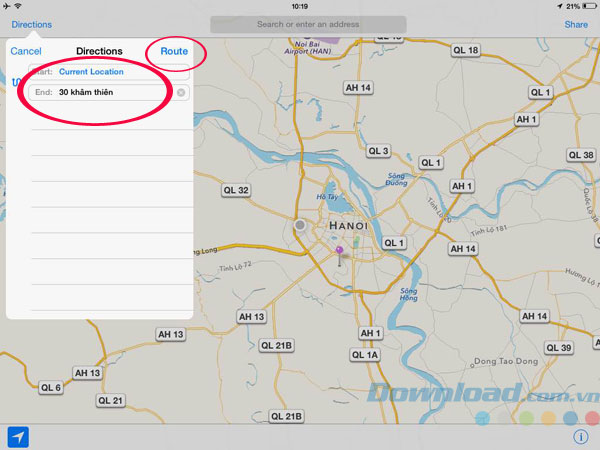This screenshot has height=450, width=600.
Task: Tap the QL 1A road shield
Action: click(x=365, y=355)
